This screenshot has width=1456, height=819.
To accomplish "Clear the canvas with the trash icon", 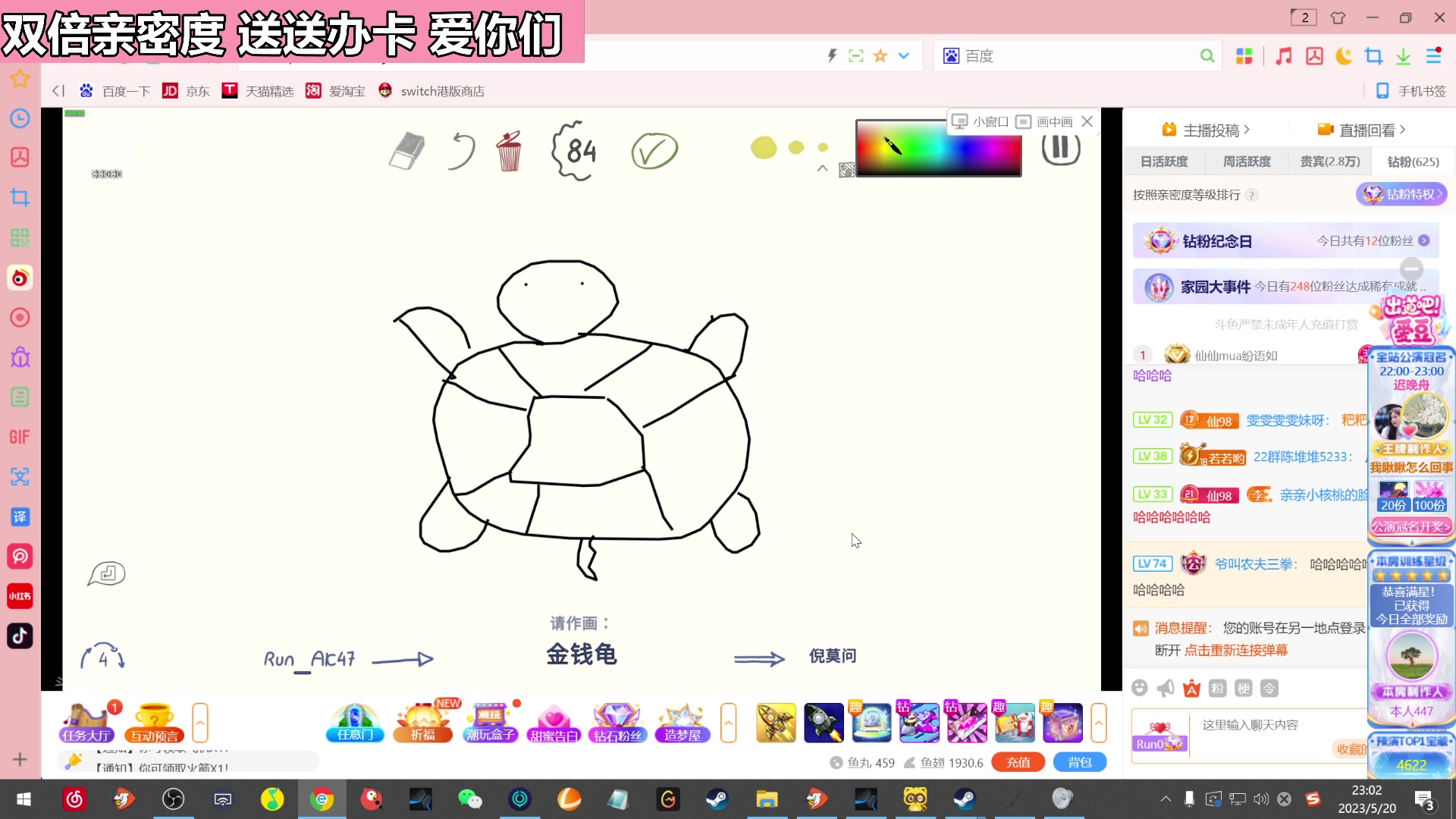I will [509, 151].
